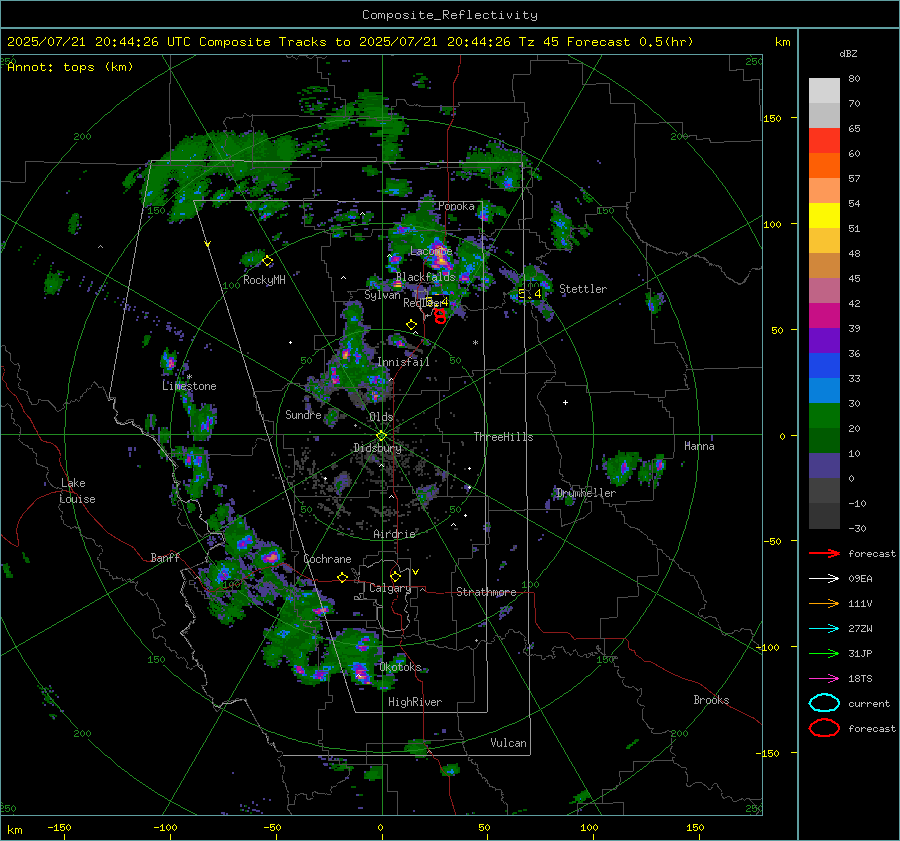
Task: Click the Airdrie city label
Action: 394,534
